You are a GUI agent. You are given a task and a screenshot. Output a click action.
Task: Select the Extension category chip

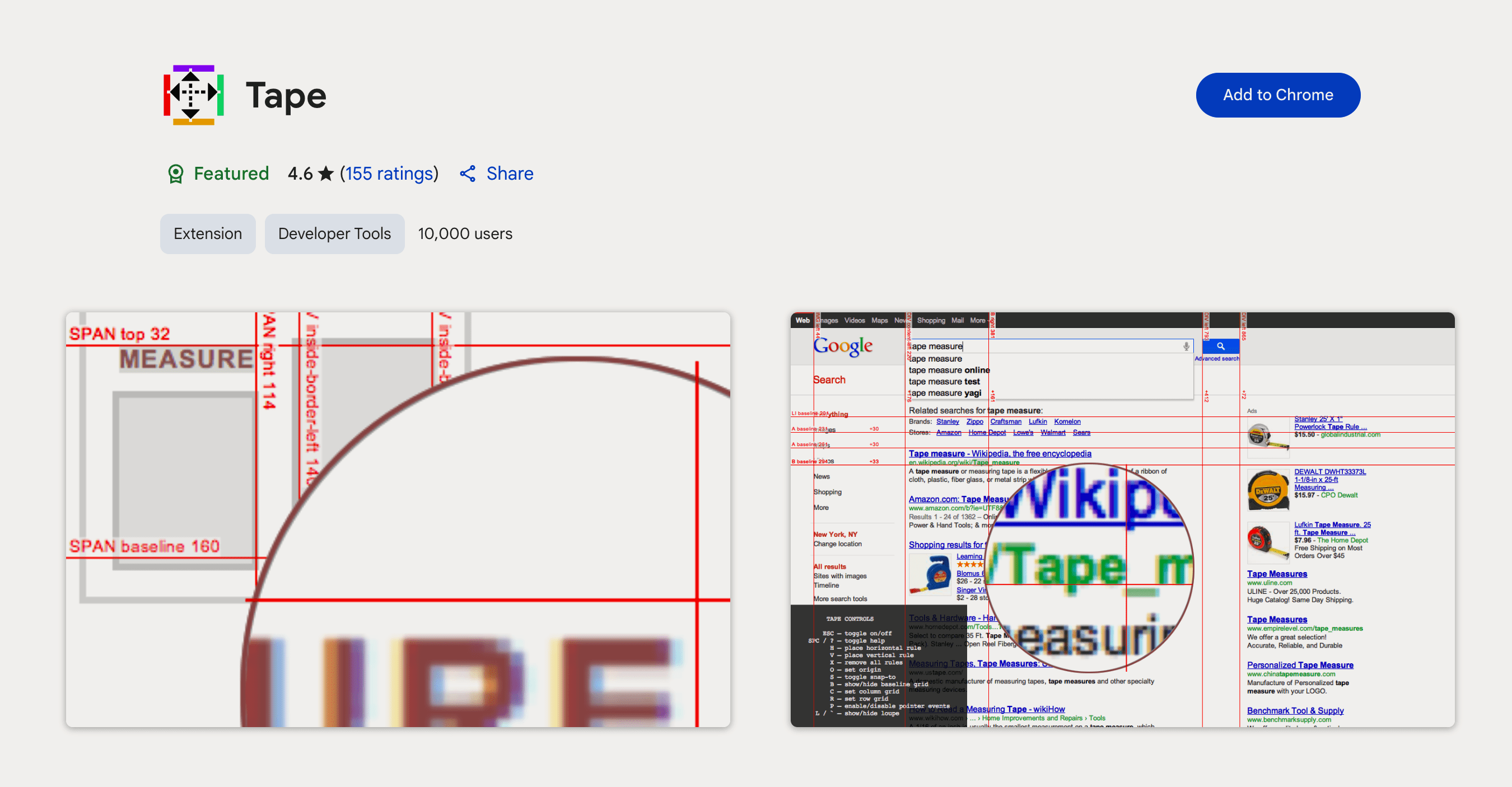208,233
